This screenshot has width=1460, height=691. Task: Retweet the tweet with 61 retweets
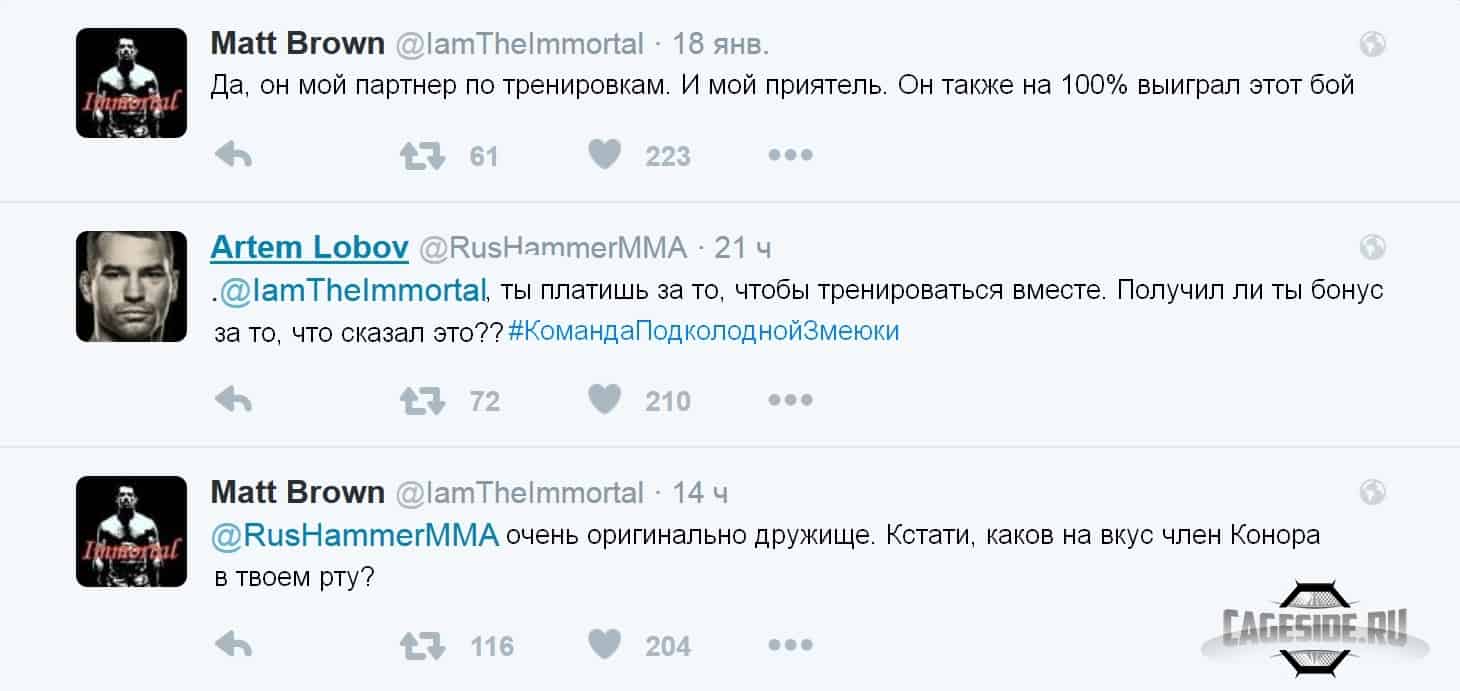(x=422, y=155)
